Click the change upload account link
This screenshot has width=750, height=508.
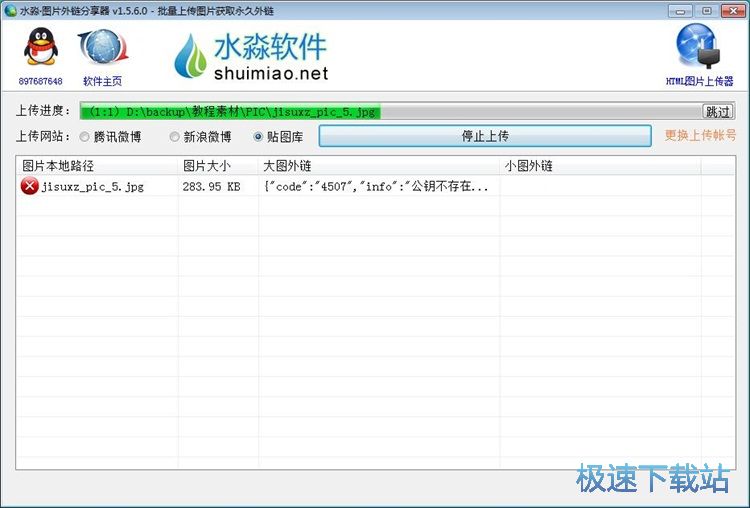tap(700, 135)
